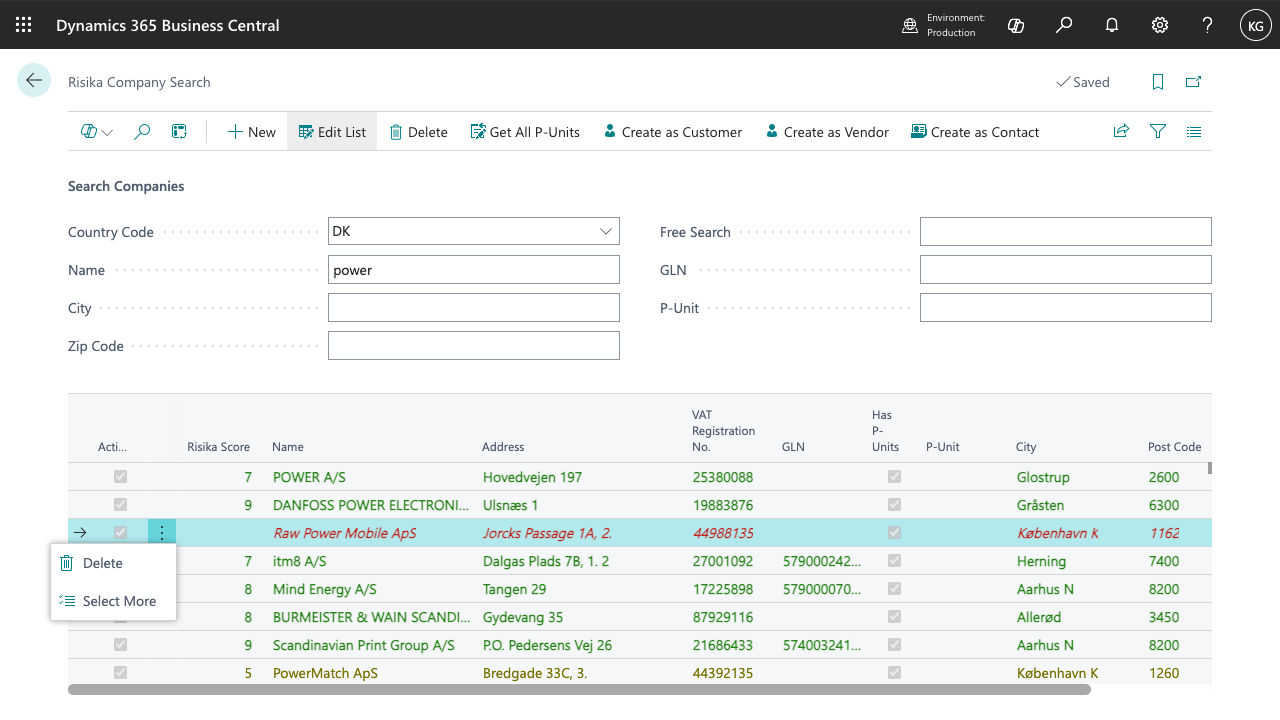Click the Raw Power Mobile row ellipsis

pos(162,533)
